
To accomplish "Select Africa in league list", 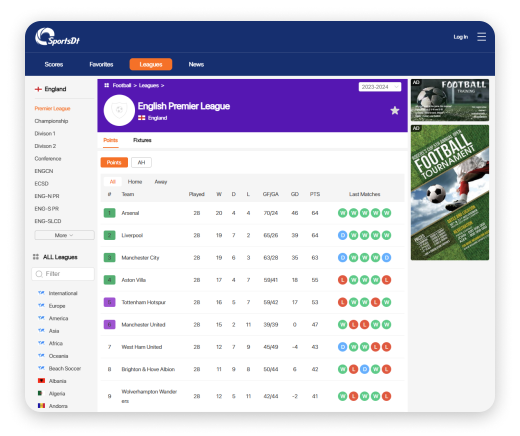I will click(x=56, y=343).
